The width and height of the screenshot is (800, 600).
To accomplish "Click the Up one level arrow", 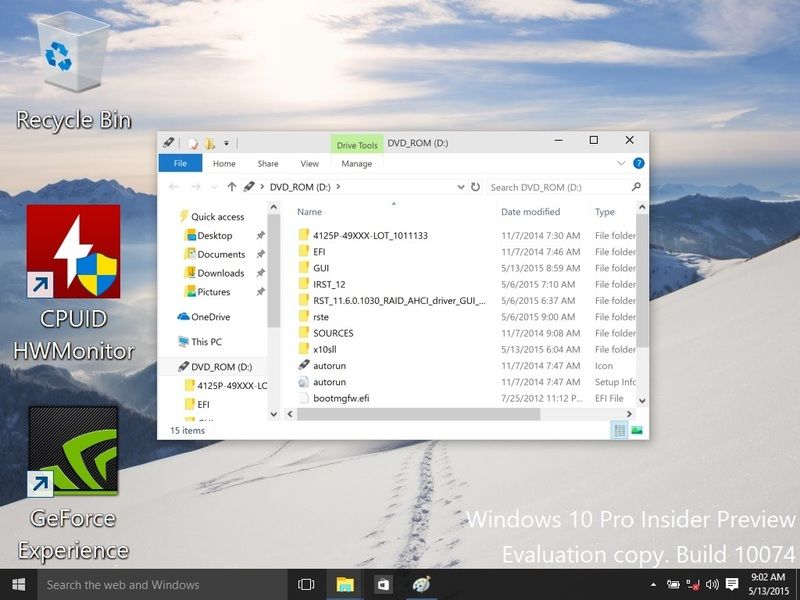I will tap(232, 187).
